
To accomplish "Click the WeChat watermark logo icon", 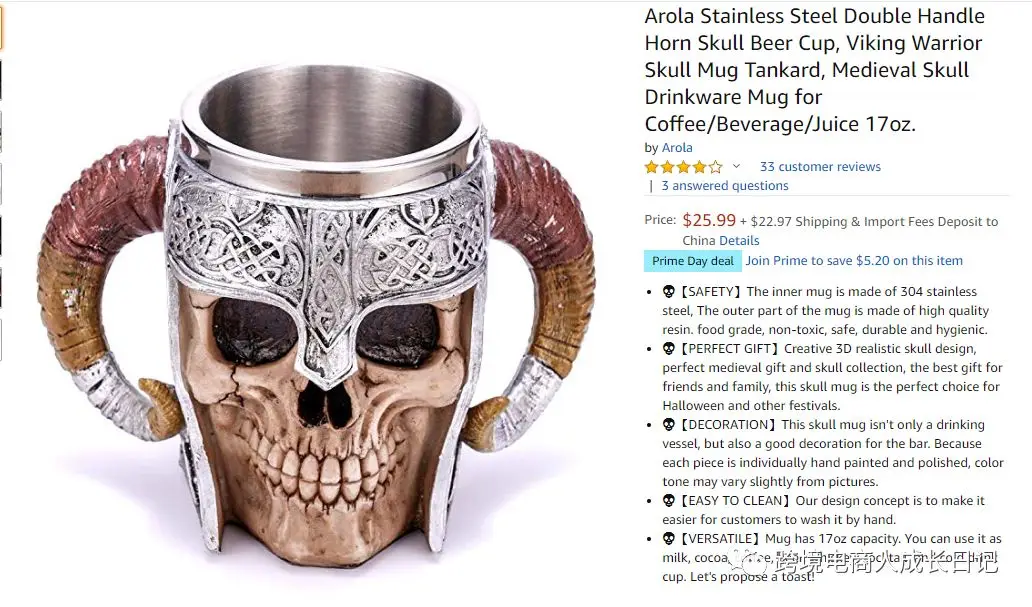I will tap(752, 562).
